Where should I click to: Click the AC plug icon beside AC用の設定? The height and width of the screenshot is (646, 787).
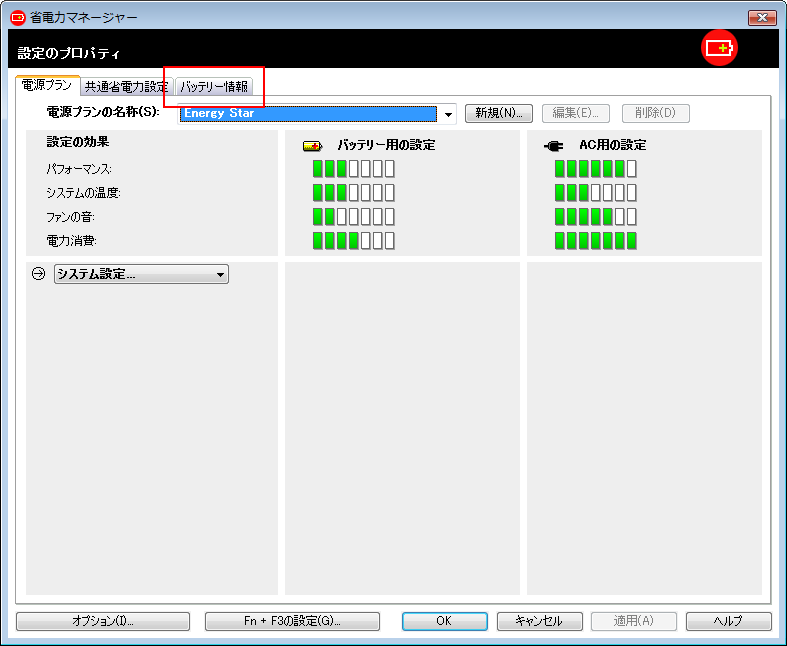tap(554, 146)
